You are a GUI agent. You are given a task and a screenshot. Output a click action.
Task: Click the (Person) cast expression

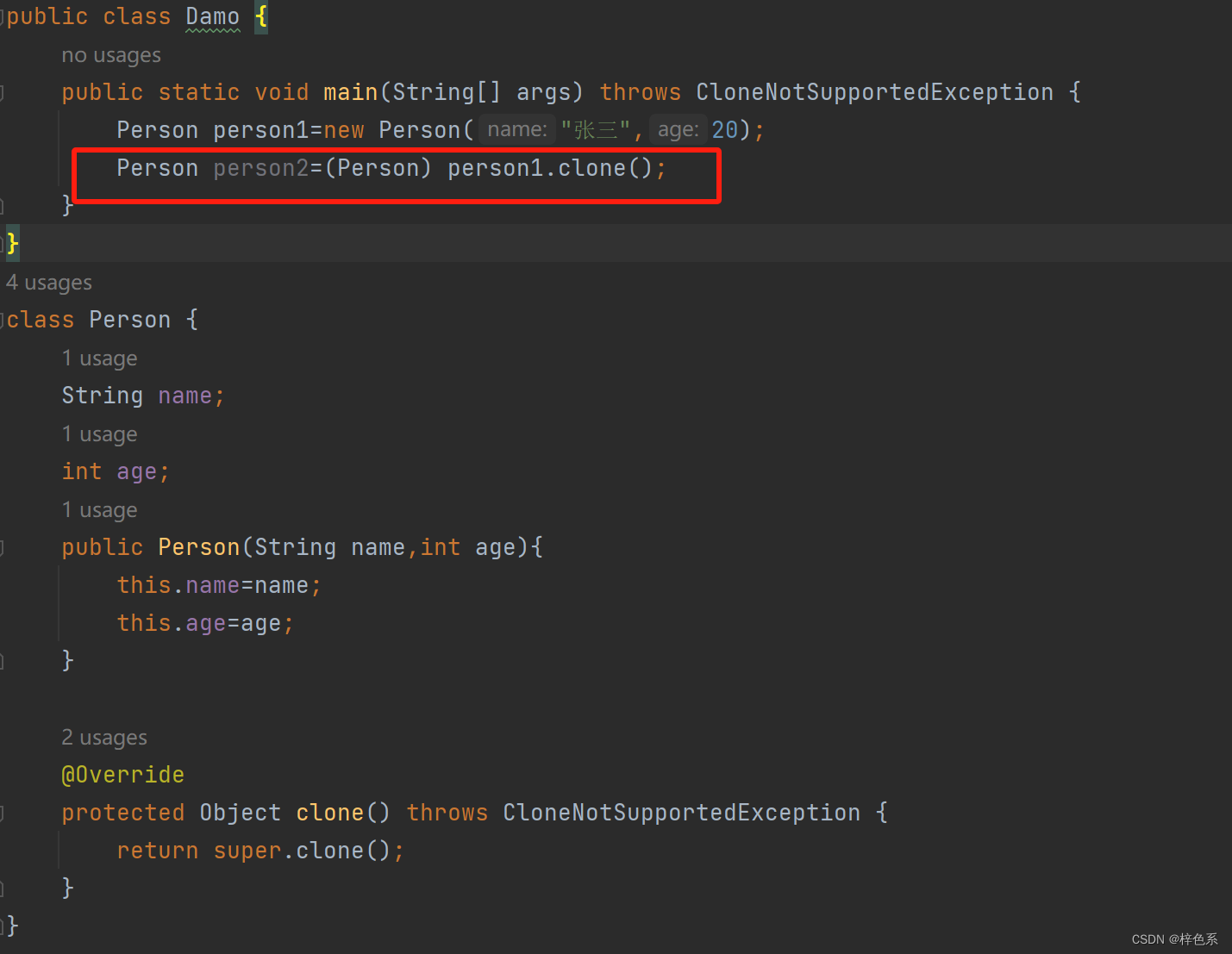(x=378, y=168)
